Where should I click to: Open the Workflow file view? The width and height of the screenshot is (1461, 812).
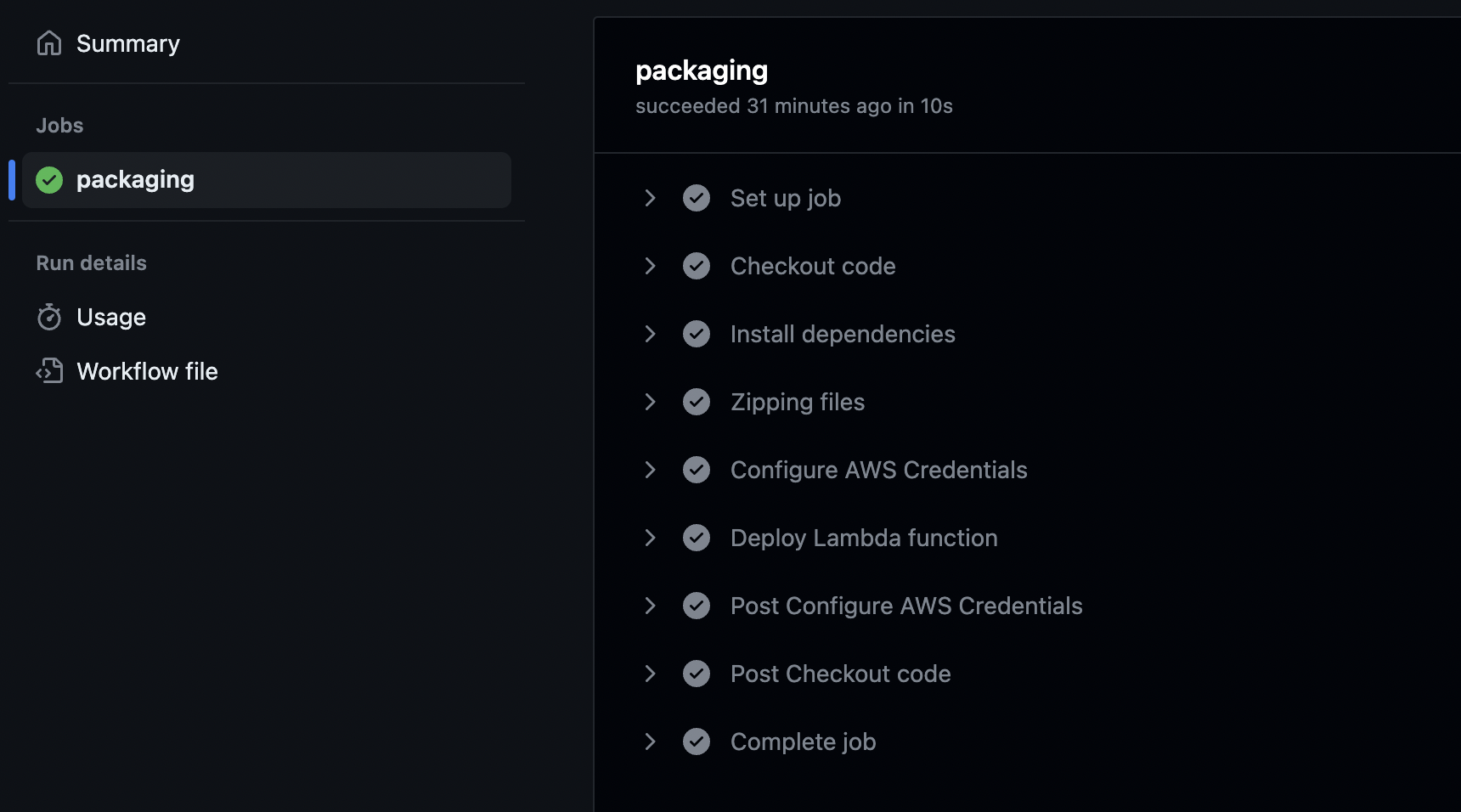tap(147, 370)
